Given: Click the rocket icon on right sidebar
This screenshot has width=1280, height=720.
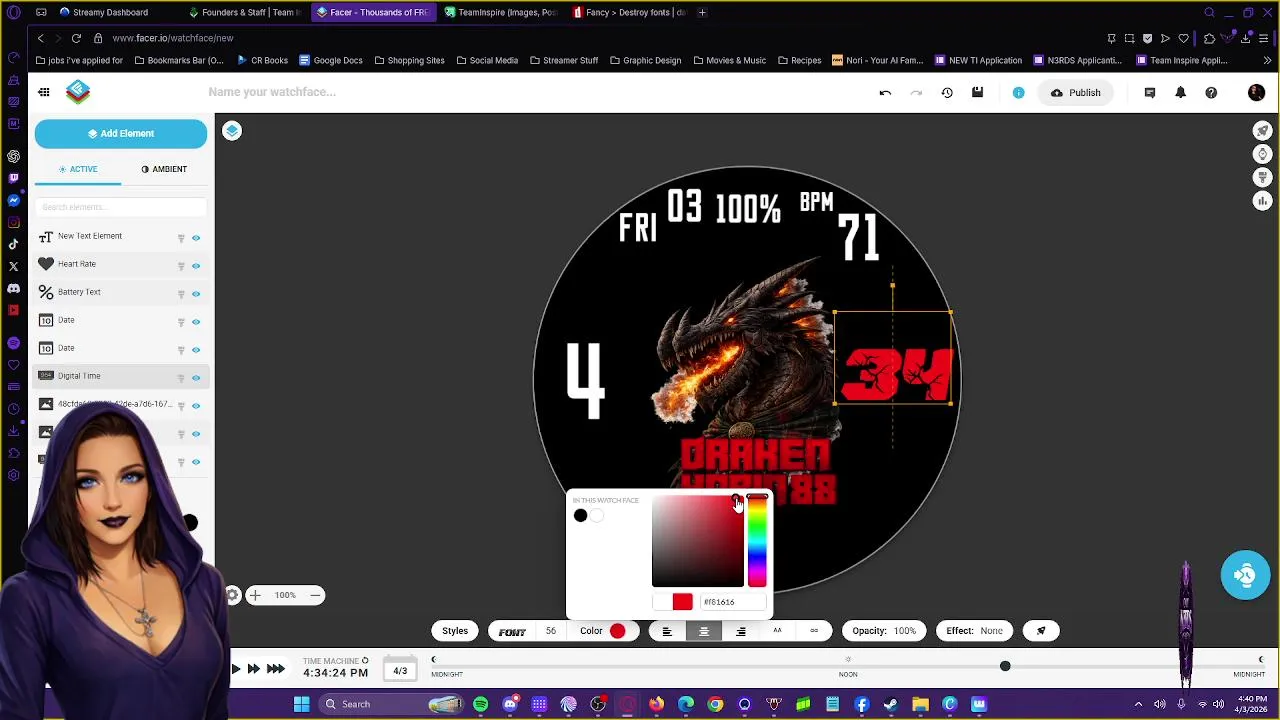Looking at the screenshot, I should pyautogui.click(x=1262, y=131).
